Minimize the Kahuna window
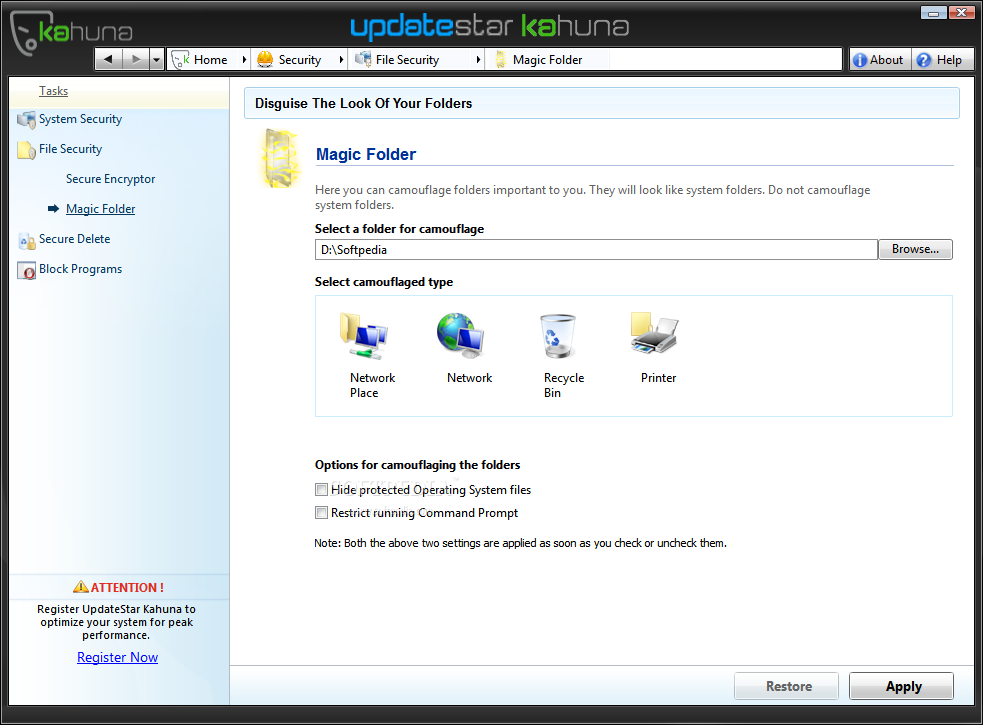983x725 pixels. (x=933, y=12)
